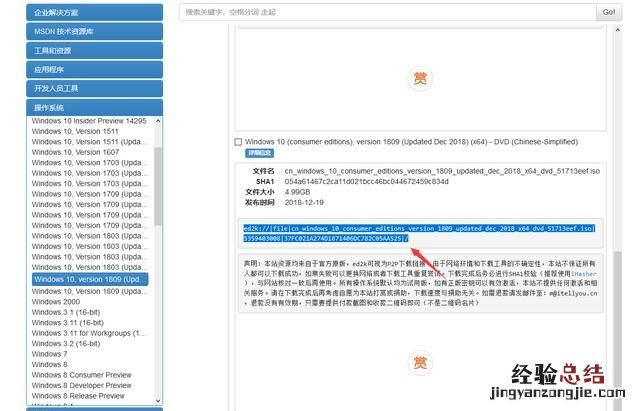This screenshot has height=411, width=640.
Task: Expand the 应用程序 section
Action: pos(94,69)
